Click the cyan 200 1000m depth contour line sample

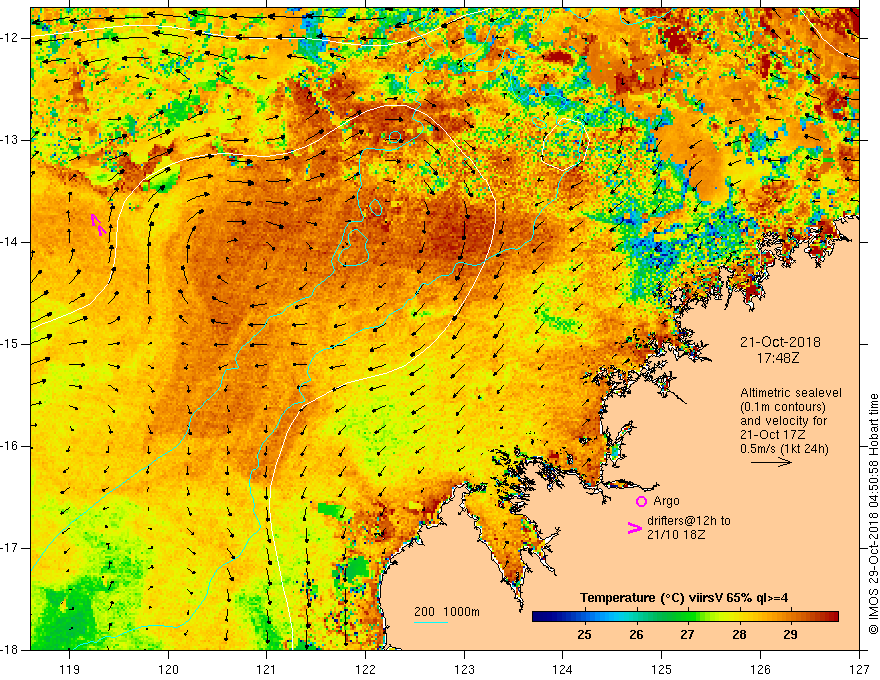point(431,622)
